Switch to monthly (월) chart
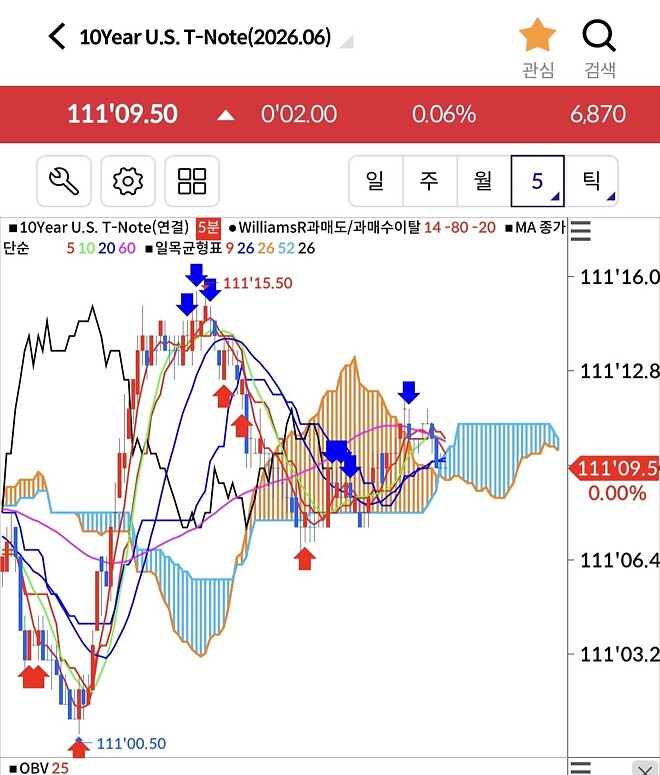Screen dimensions: 660x775 click(x=484, y=181)
